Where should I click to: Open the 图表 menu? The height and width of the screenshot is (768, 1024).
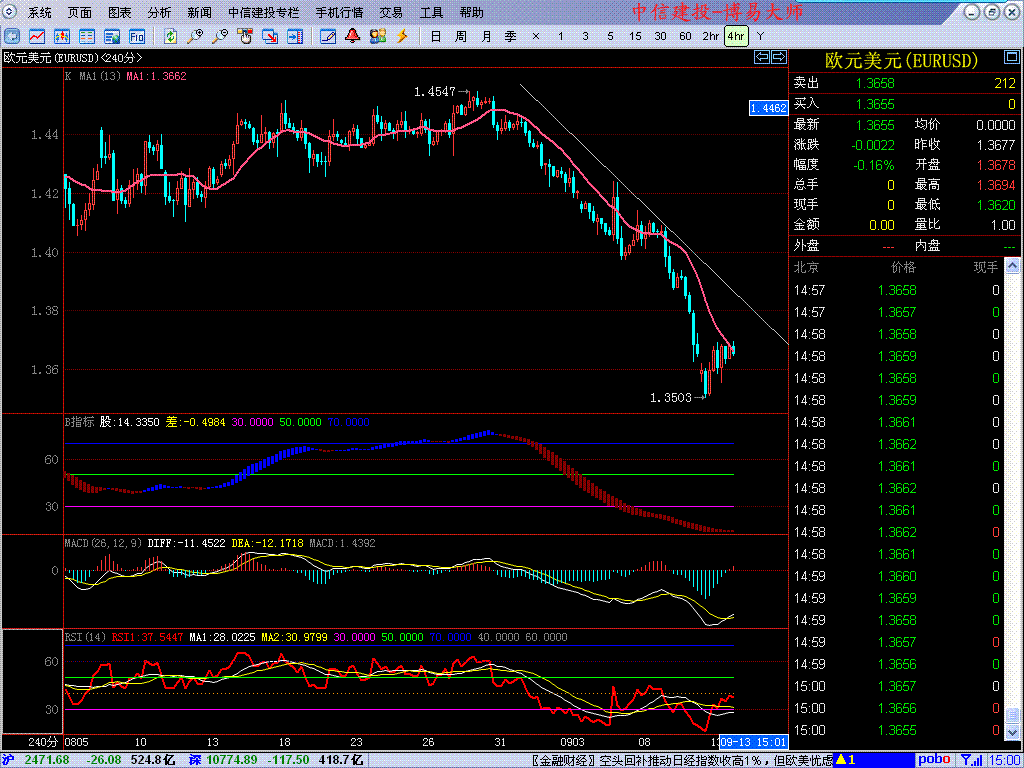(x=120, y=12)
